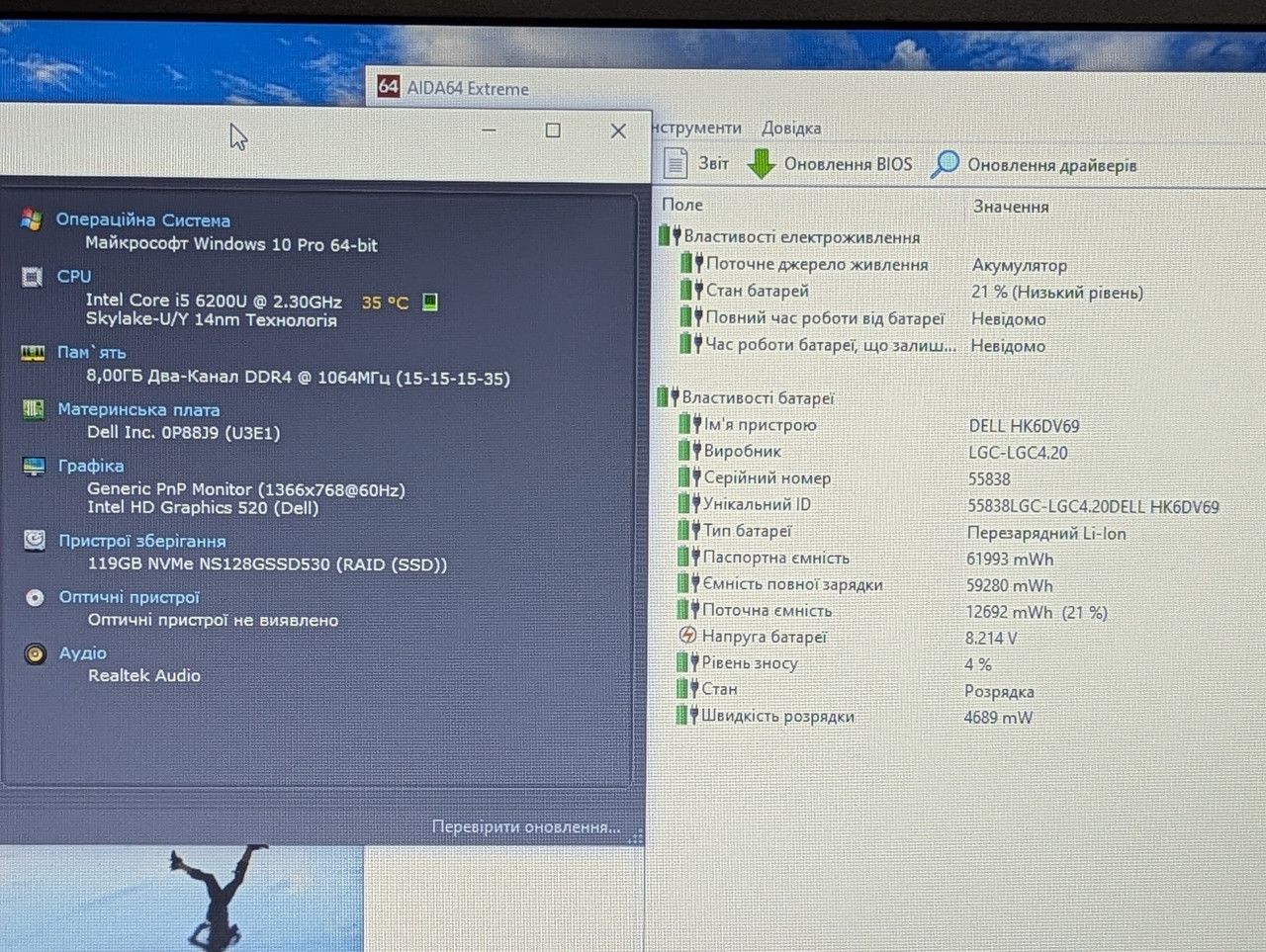This screenshot has width=1266, height=952.
Task: Click the value 8.214 V
Action: click(x=990, y=638)
